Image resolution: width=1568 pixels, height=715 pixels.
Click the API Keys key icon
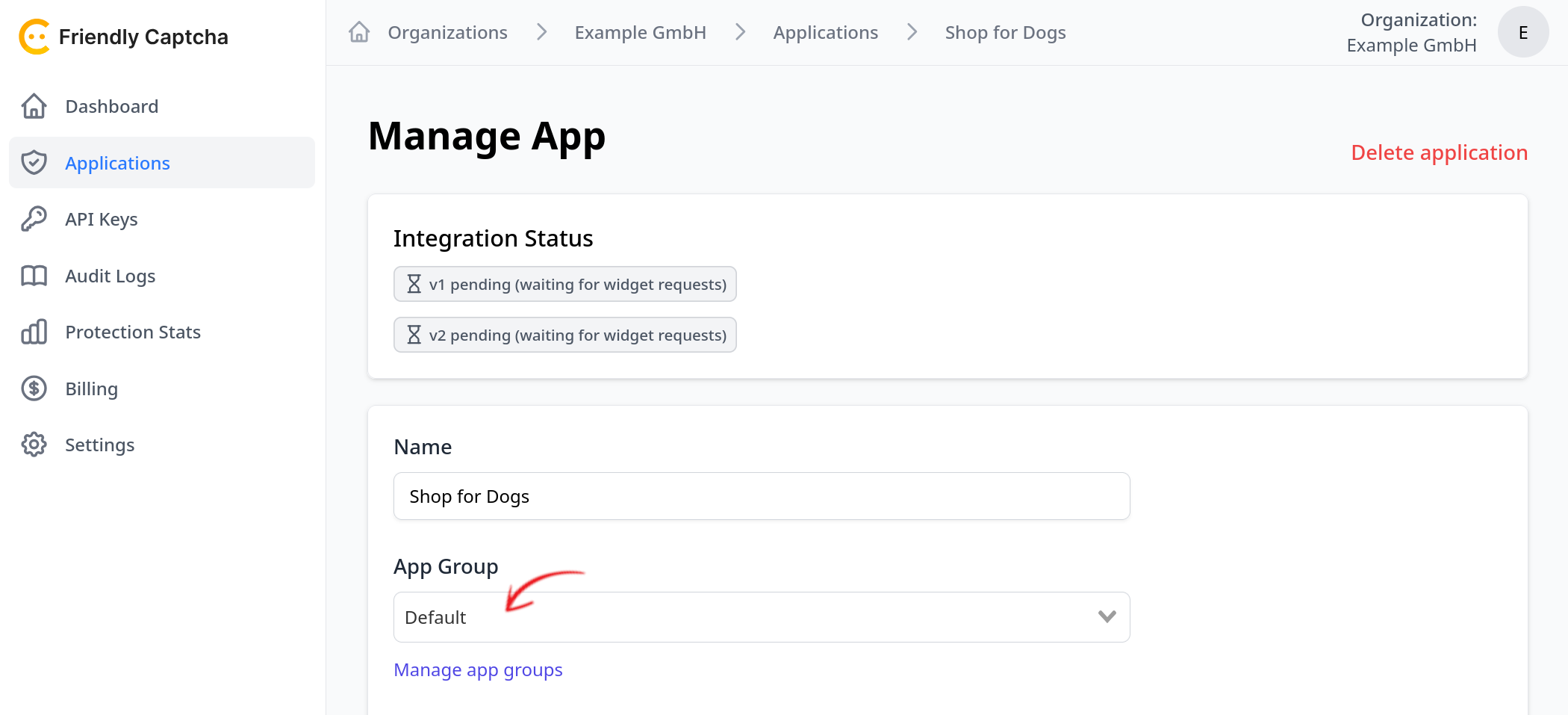tap(34, 219)
